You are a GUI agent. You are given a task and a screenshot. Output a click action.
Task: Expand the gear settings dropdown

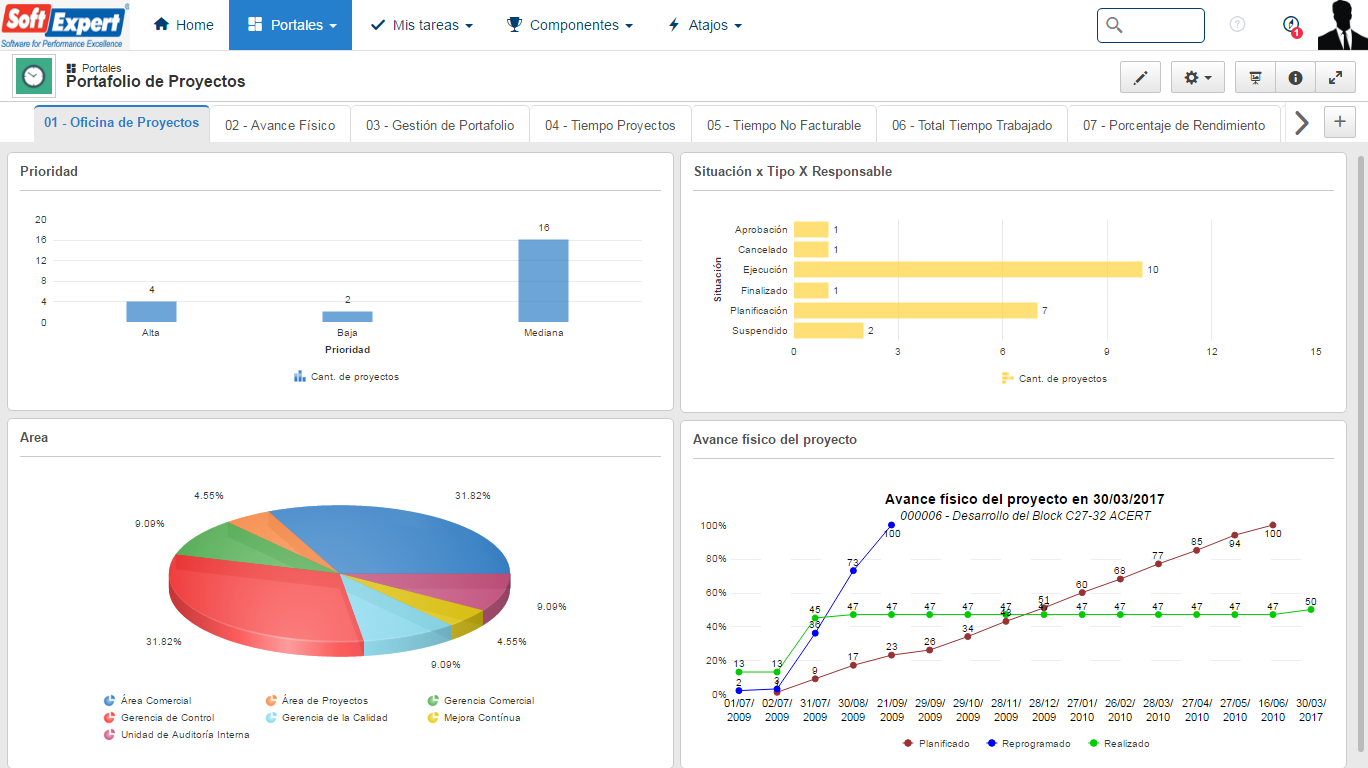point(1197,77)
